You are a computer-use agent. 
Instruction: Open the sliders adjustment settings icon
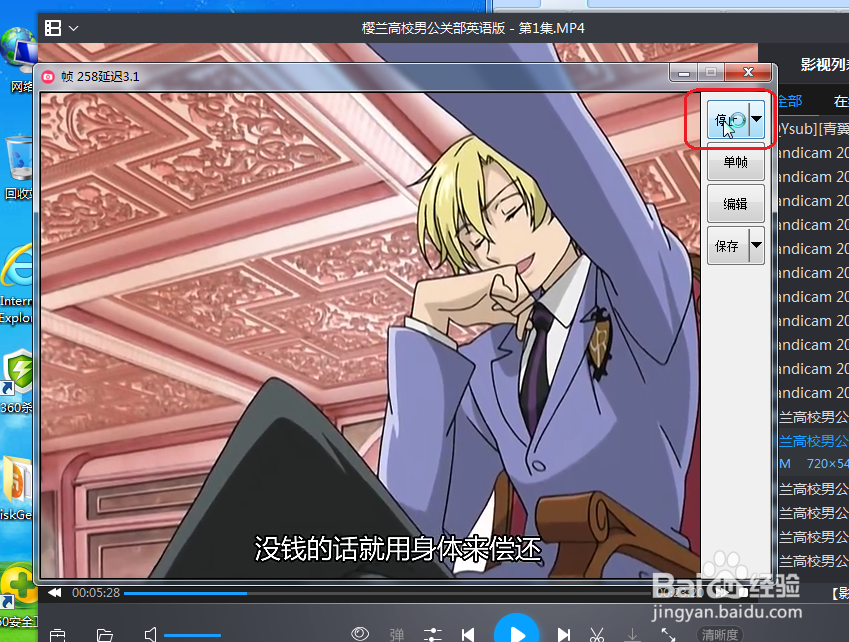pyautogui.click(x=433, y=634)
